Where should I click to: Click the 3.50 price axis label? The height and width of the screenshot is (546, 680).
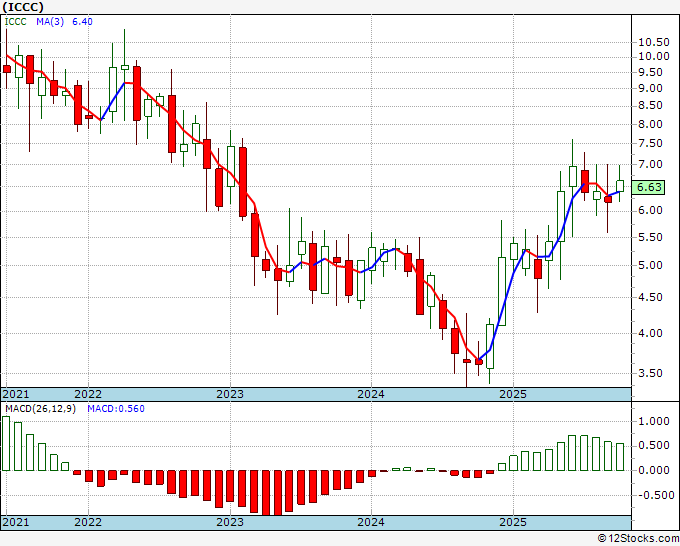(x=650, y=373)
